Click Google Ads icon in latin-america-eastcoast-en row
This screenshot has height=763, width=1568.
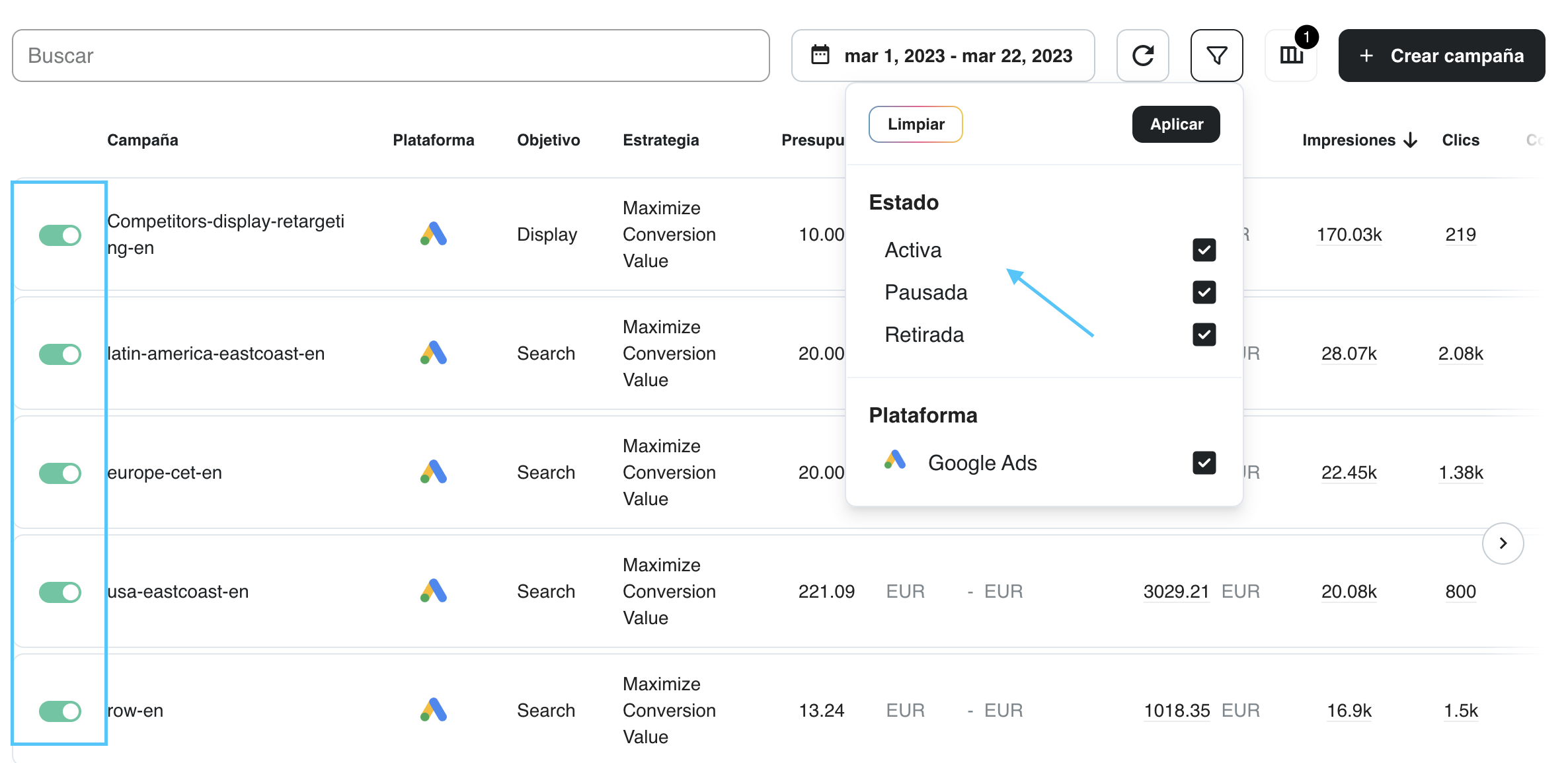pos(434,353)
